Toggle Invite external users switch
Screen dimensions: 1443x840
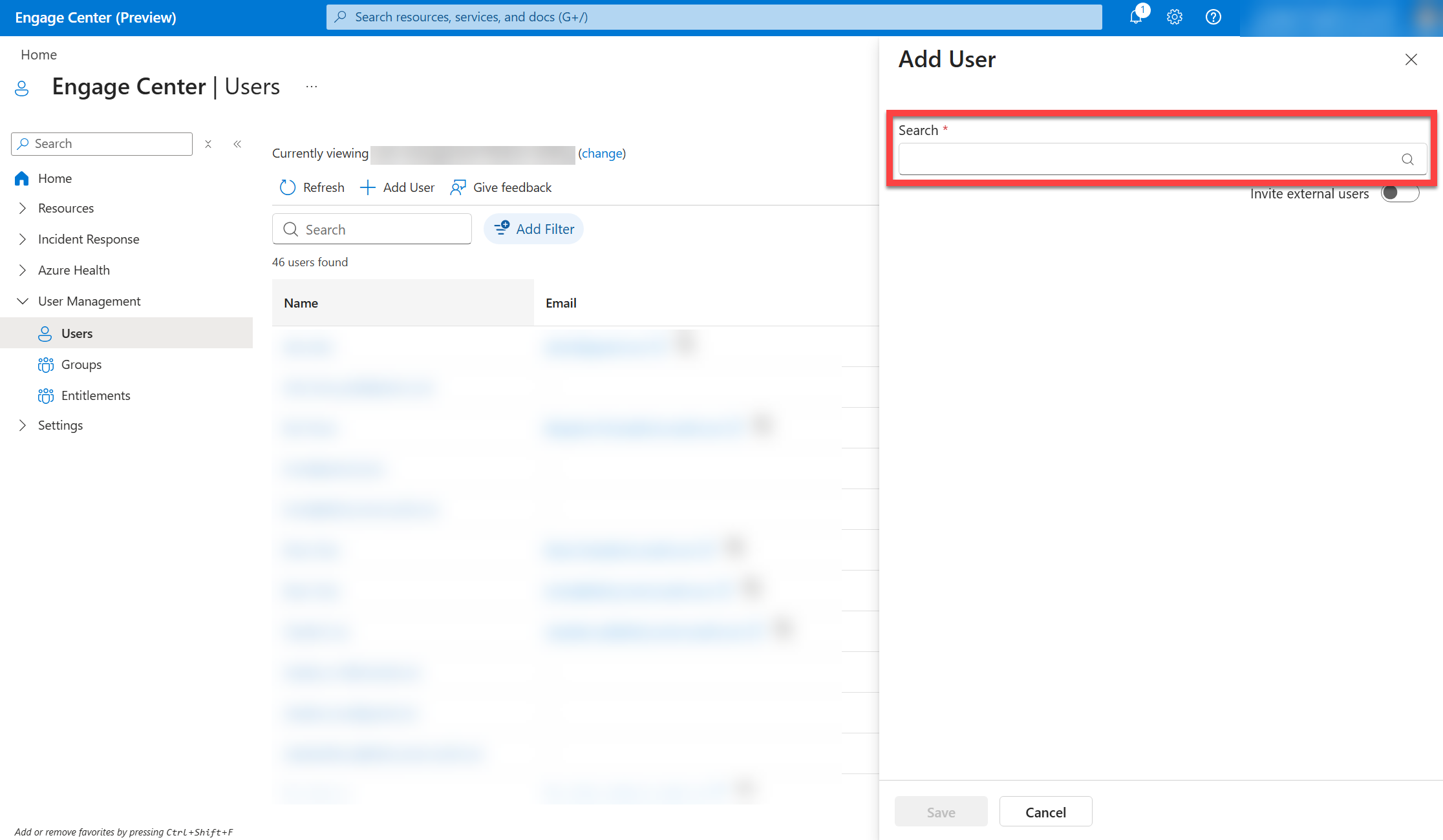[x=1400, y=193]
